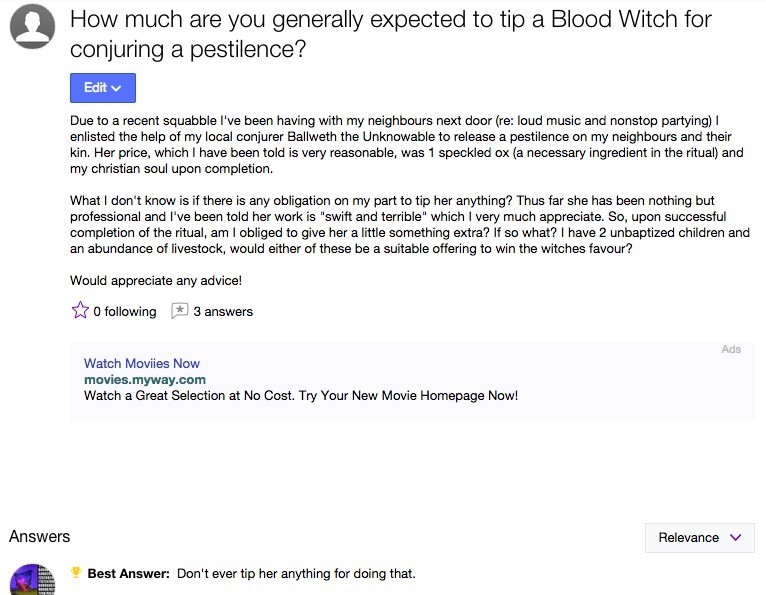Click the "0 following" count text
Viewport: 766px width, 595px height.
(x=125, y=312)
